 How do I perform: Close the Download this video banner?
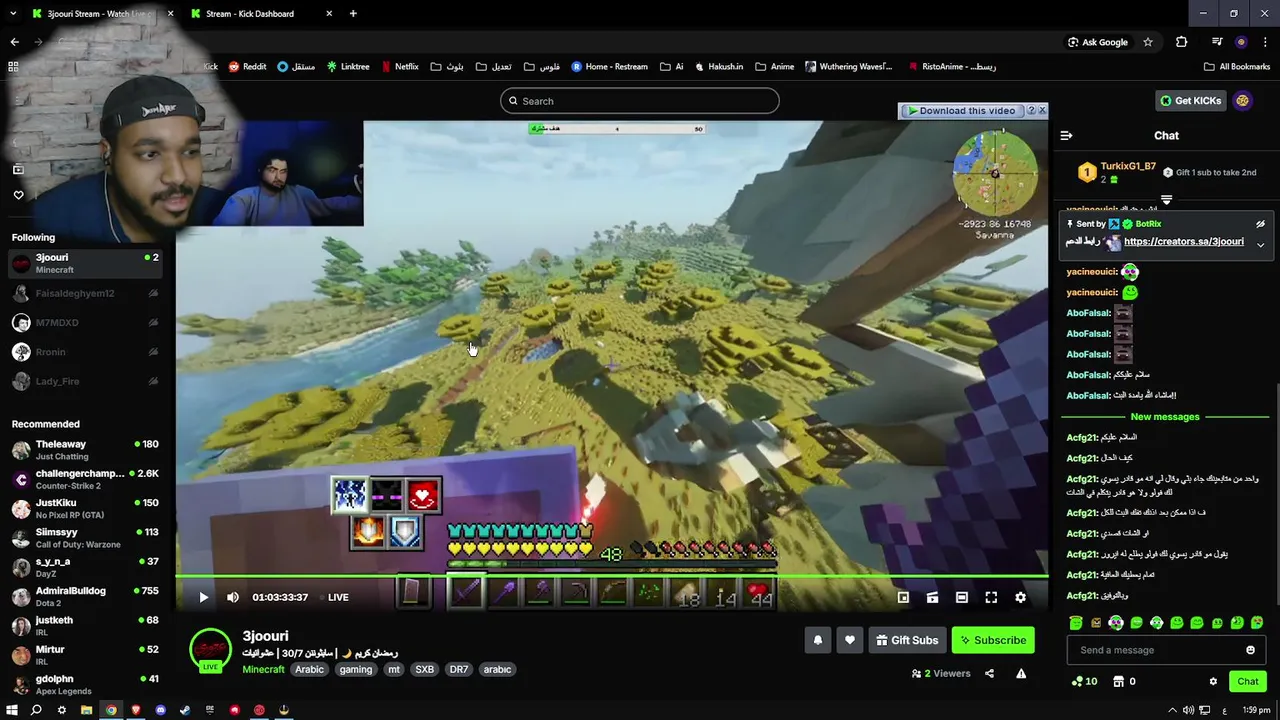coord(1042,110)
